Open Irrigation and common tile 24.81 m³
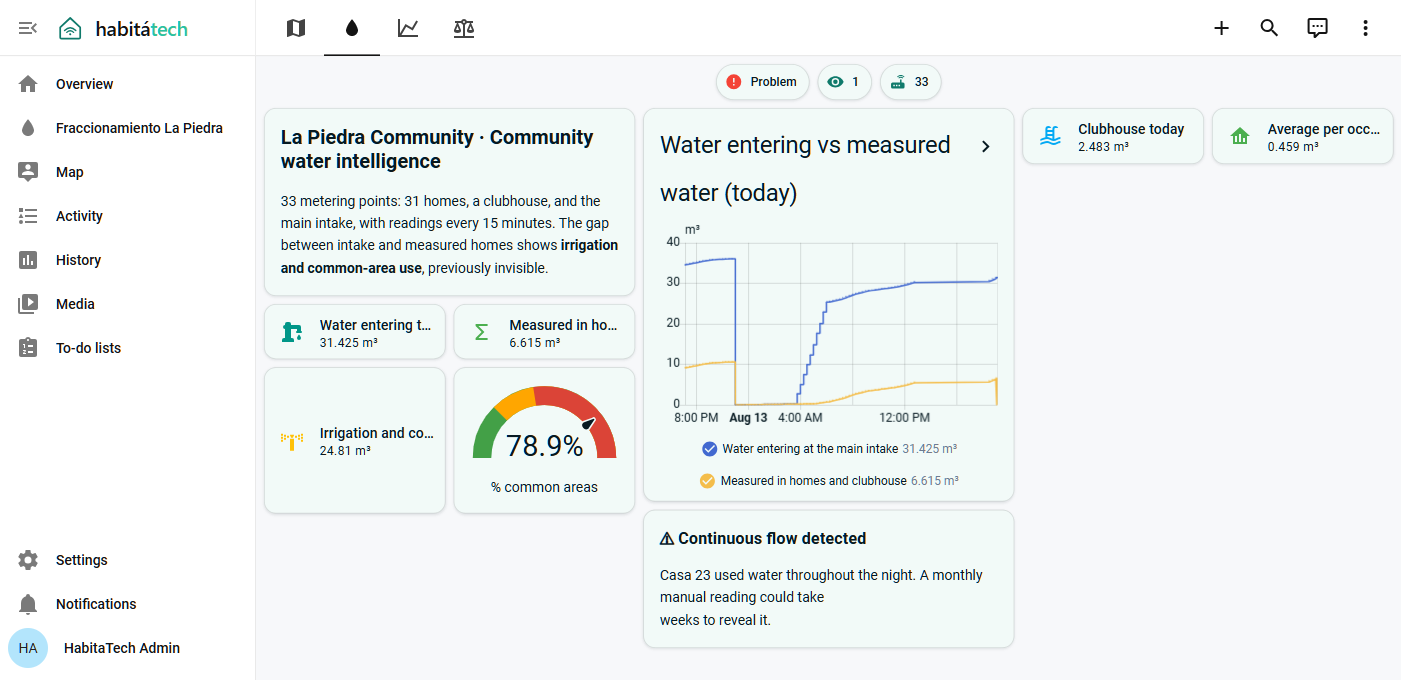Image resolution: width=1401 pixels, height=680 pixels. pyautogui.click(x=355, y=440)
